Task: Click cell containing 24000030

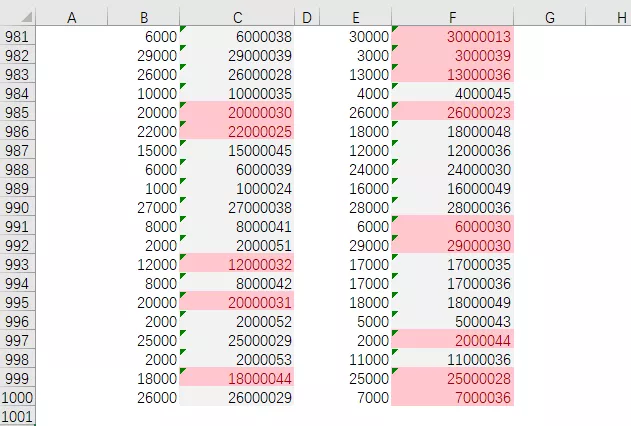Action: [x=452, y=169]
